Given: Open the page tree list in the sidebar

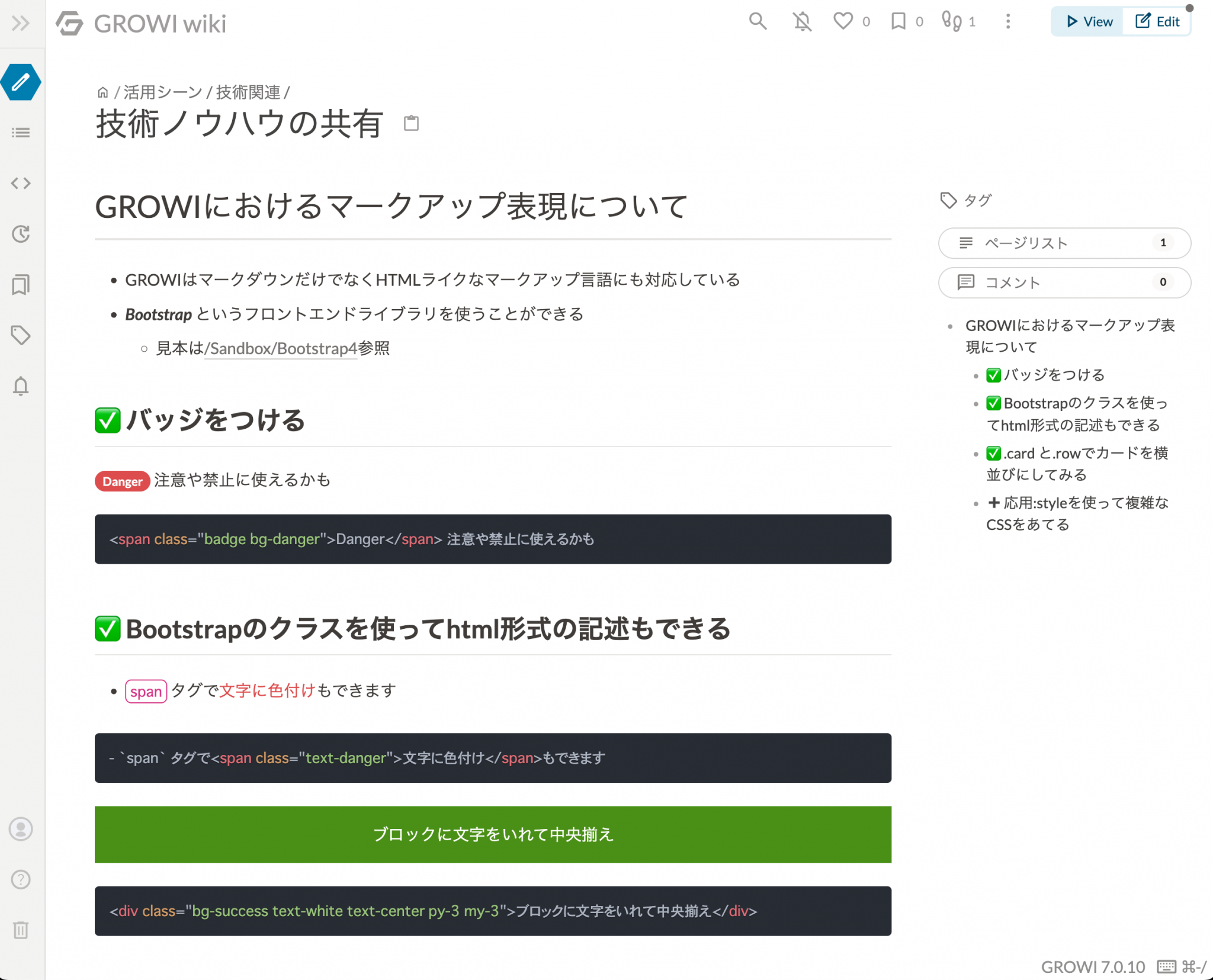Looking at the screenshot, I should click(x=21, y=133).
